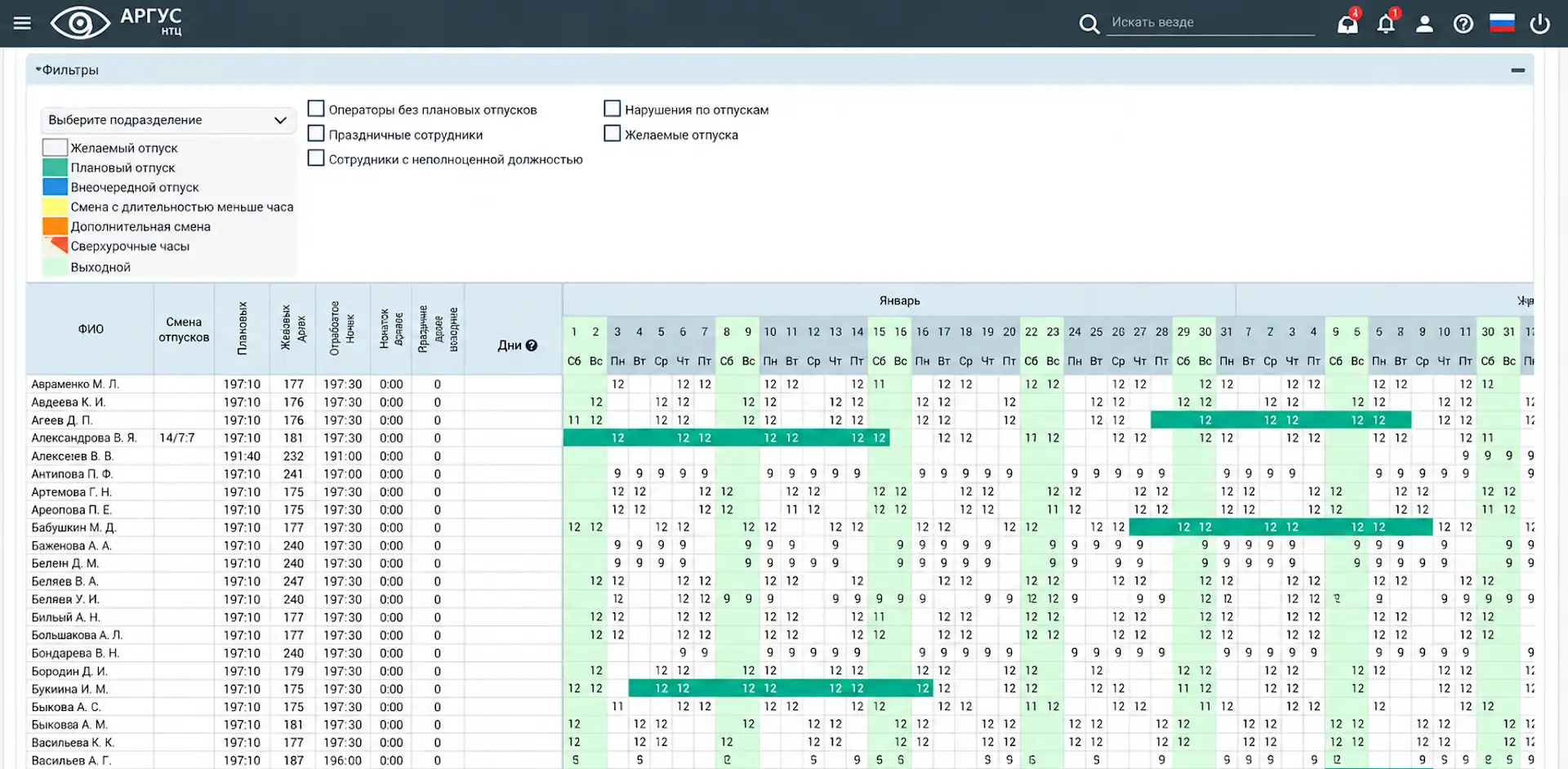Select employee Александрова В. Я. row
This screenshot has width=1568, height=769.
coord(84,438)
